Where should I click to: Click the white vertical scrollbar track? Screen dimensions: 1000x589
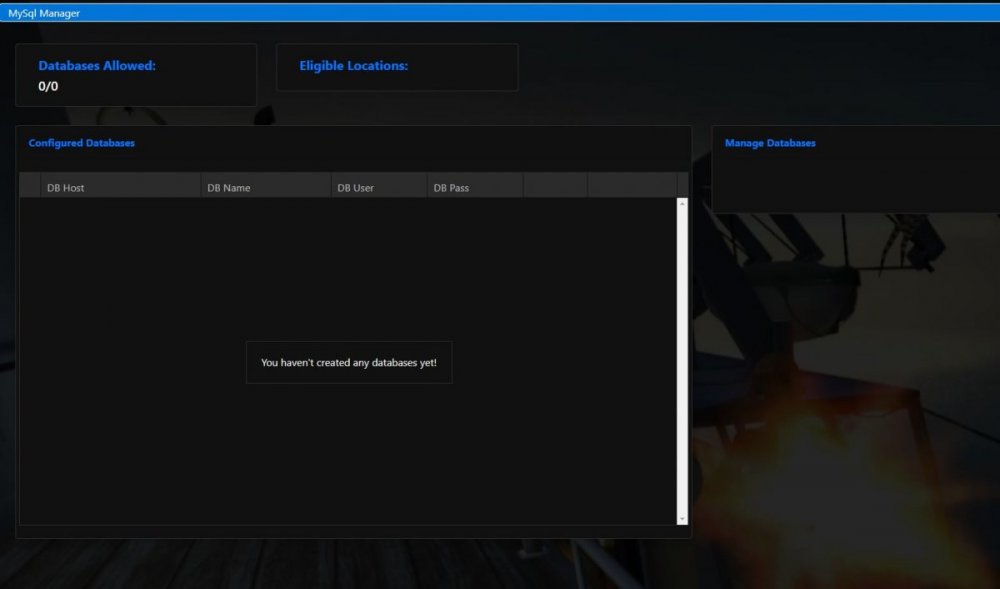(x=682, y=360)
